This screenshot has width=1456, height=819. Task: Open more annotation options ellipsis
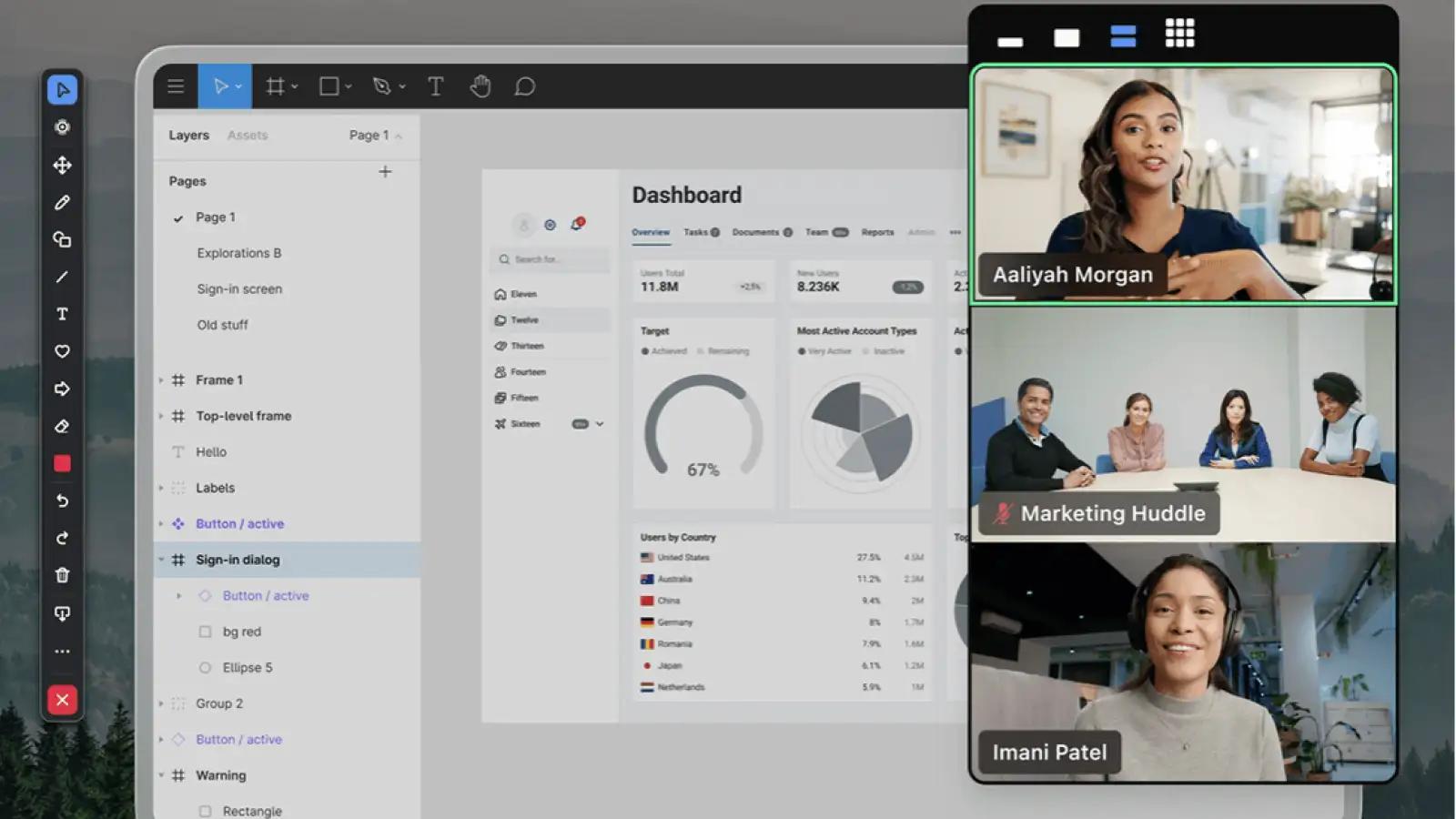pos(62,652)
